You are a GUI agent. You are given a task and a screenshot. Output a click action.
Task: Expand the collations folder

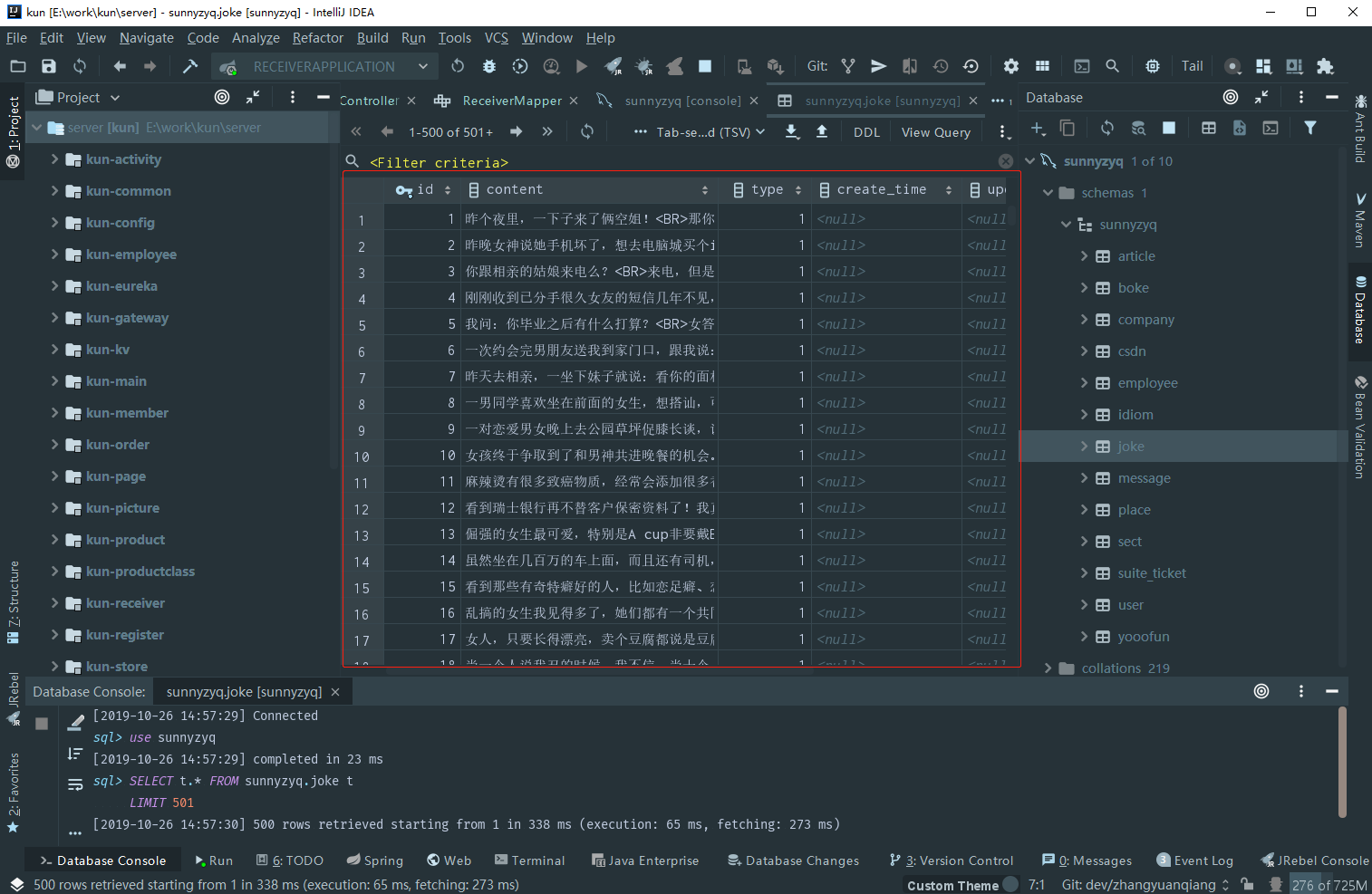pyautogui.click(x=1048, y=668)
